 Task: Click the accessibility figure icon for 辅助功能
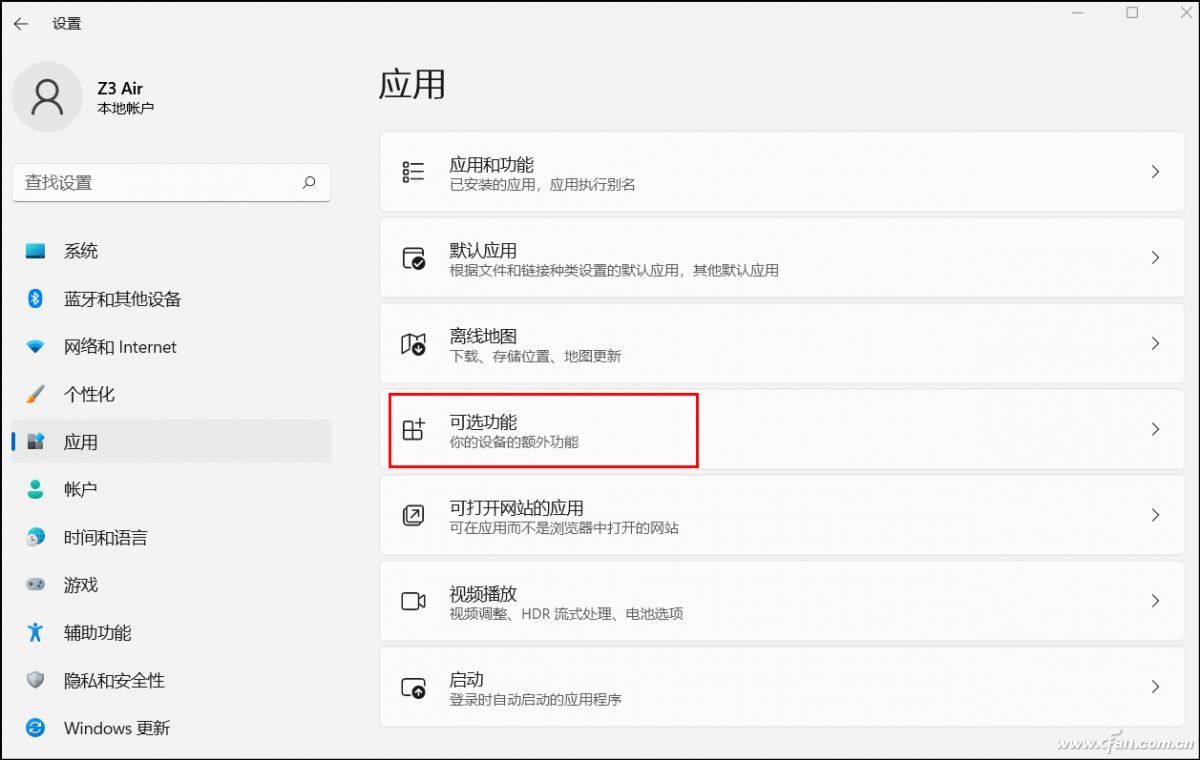[36, 632]
